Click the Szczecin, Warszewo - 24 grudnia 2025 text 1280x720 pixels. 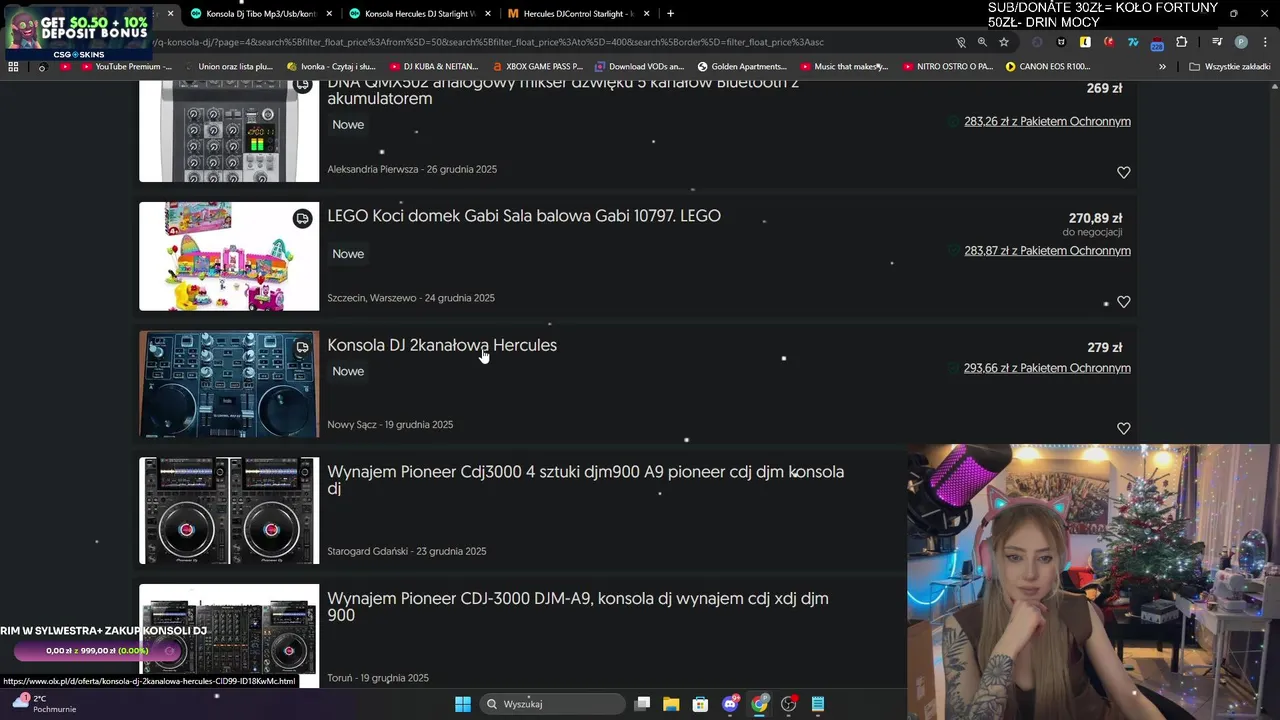[411, 298]
